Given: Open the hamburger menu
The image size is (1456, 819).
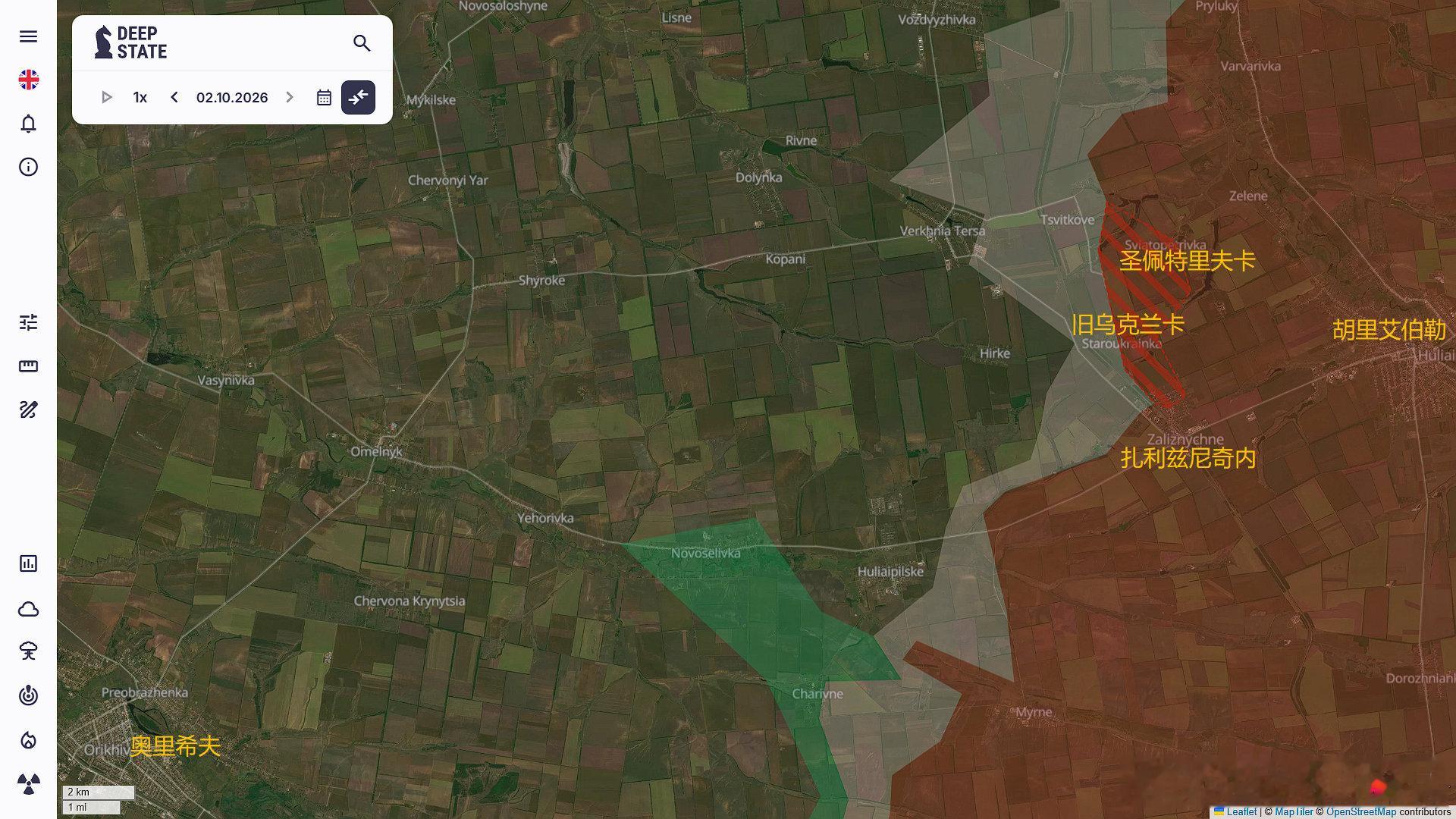Looking at the screenshot, I should [28, 36].
